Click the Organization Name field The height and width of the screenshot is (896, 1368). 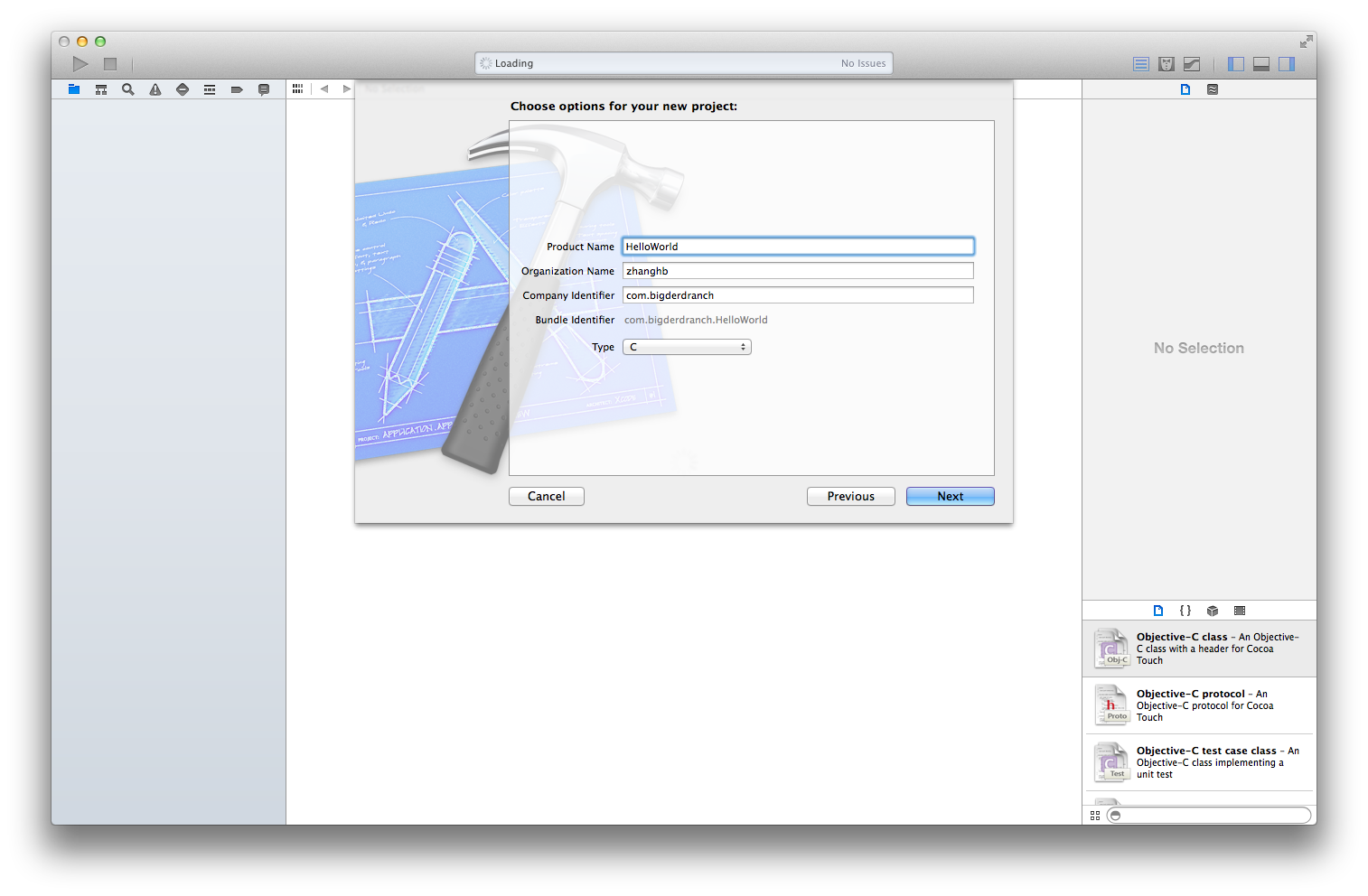click(x=798, y=271)
